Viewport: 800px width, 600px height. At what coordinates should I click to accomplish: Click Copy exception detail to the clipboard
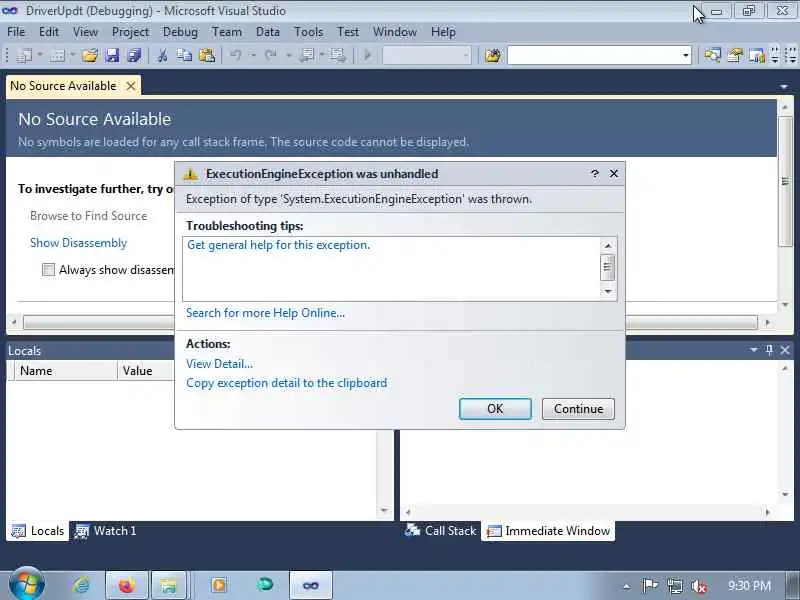click(287, 383)
